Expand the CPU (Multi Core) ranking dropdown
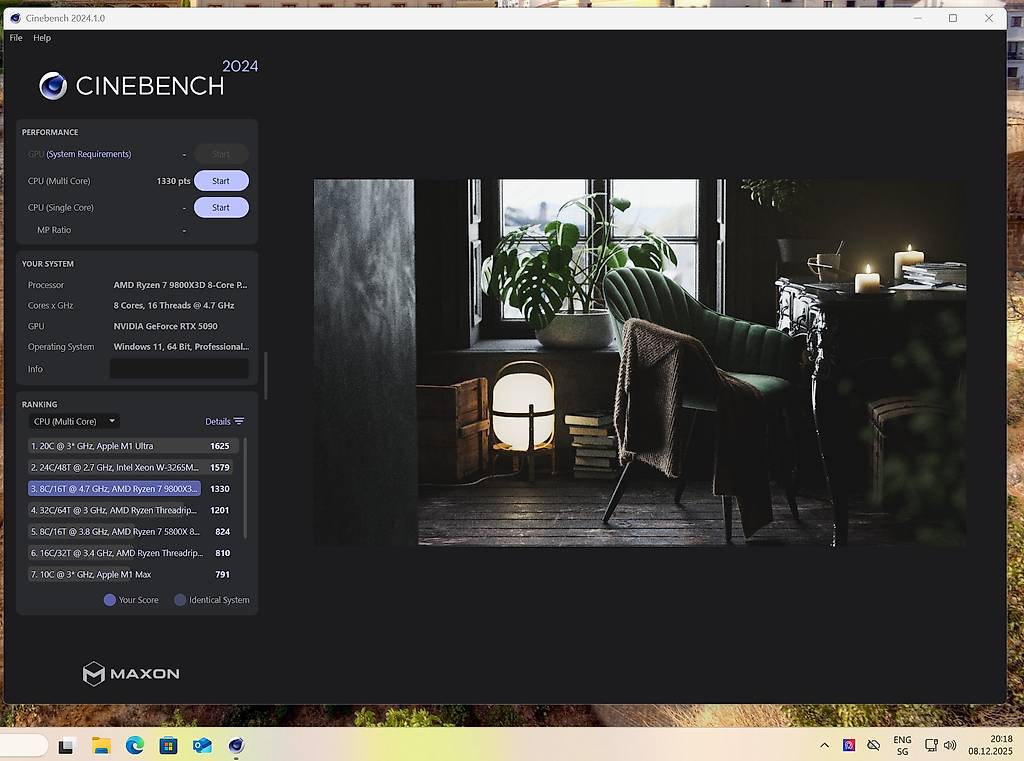Image resolution: width=1024 pixels, height=761 pixels. tap(75, 422)
